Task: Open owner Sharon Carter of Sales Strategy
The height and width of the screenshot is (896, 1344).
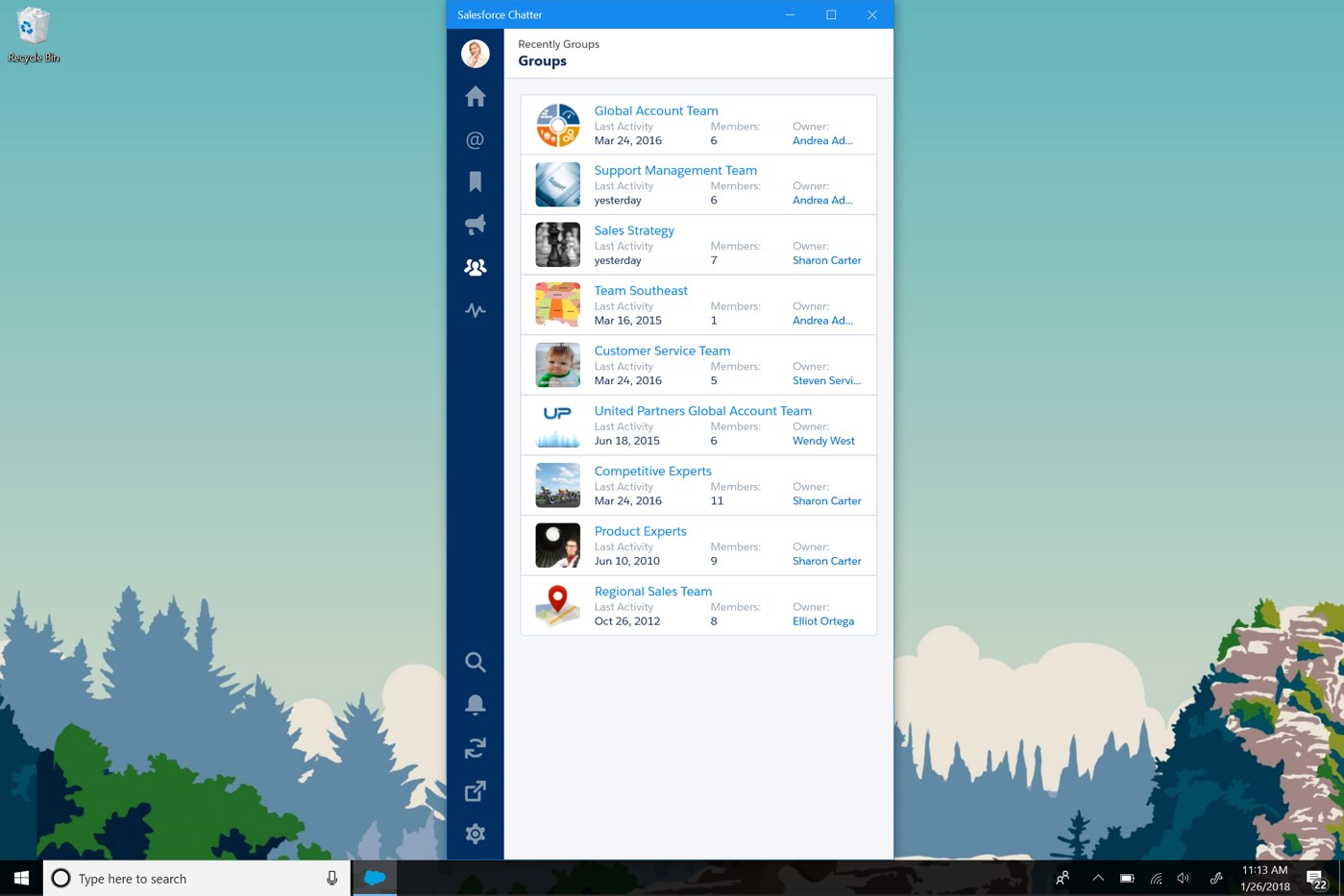Action: 826,260
